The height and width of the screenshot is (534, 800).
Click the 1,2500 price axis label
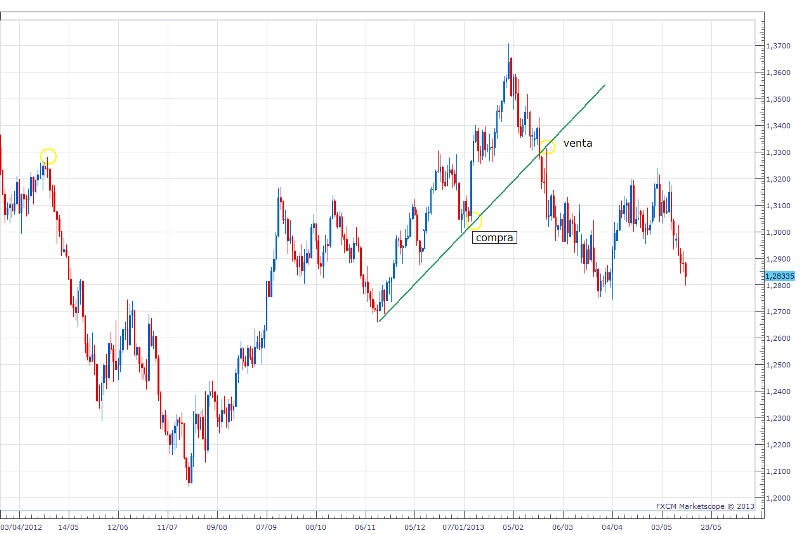click(779, 364)
